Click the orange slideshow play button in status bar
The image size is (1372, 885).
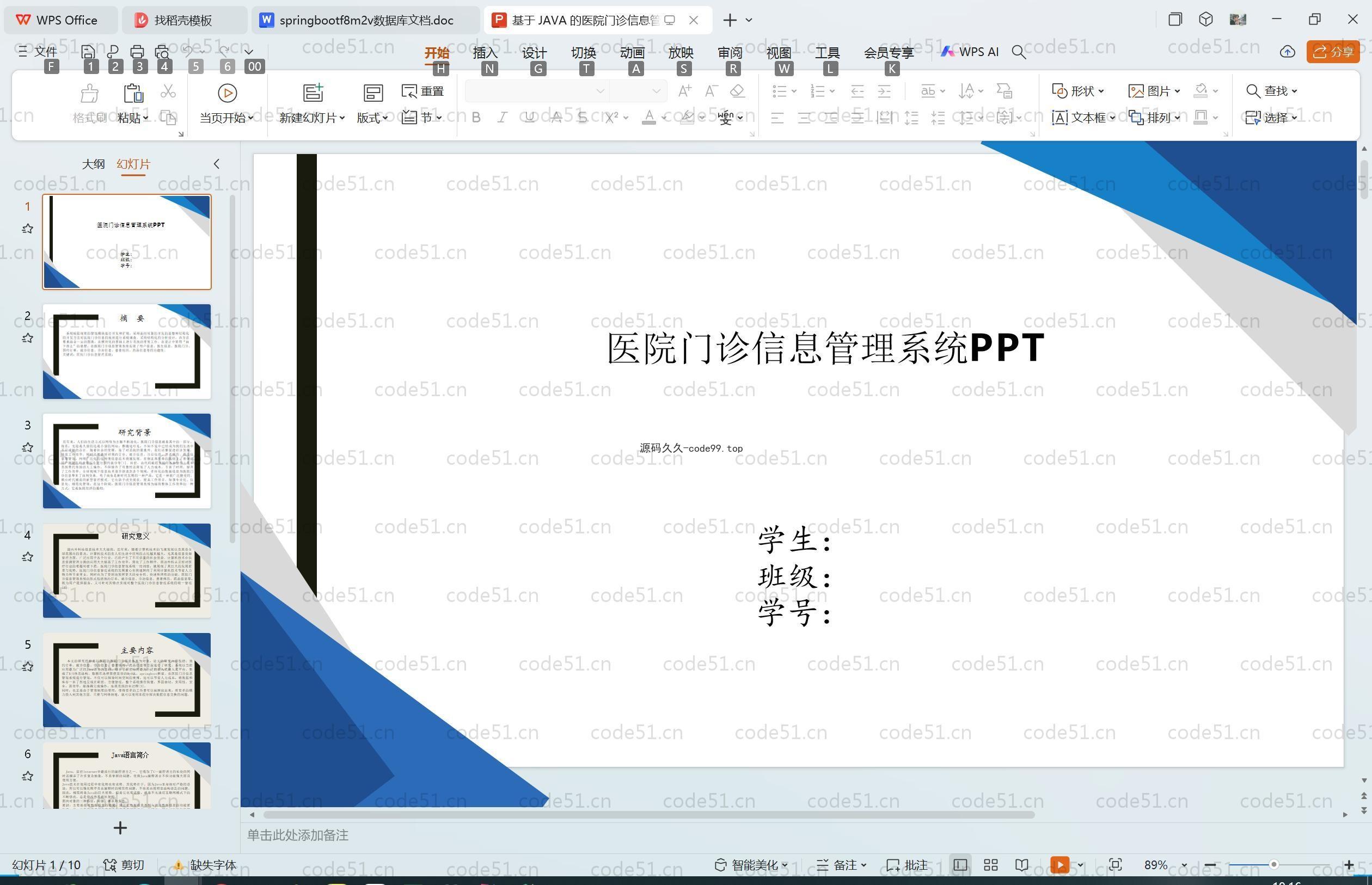(x=1060, y=865)
